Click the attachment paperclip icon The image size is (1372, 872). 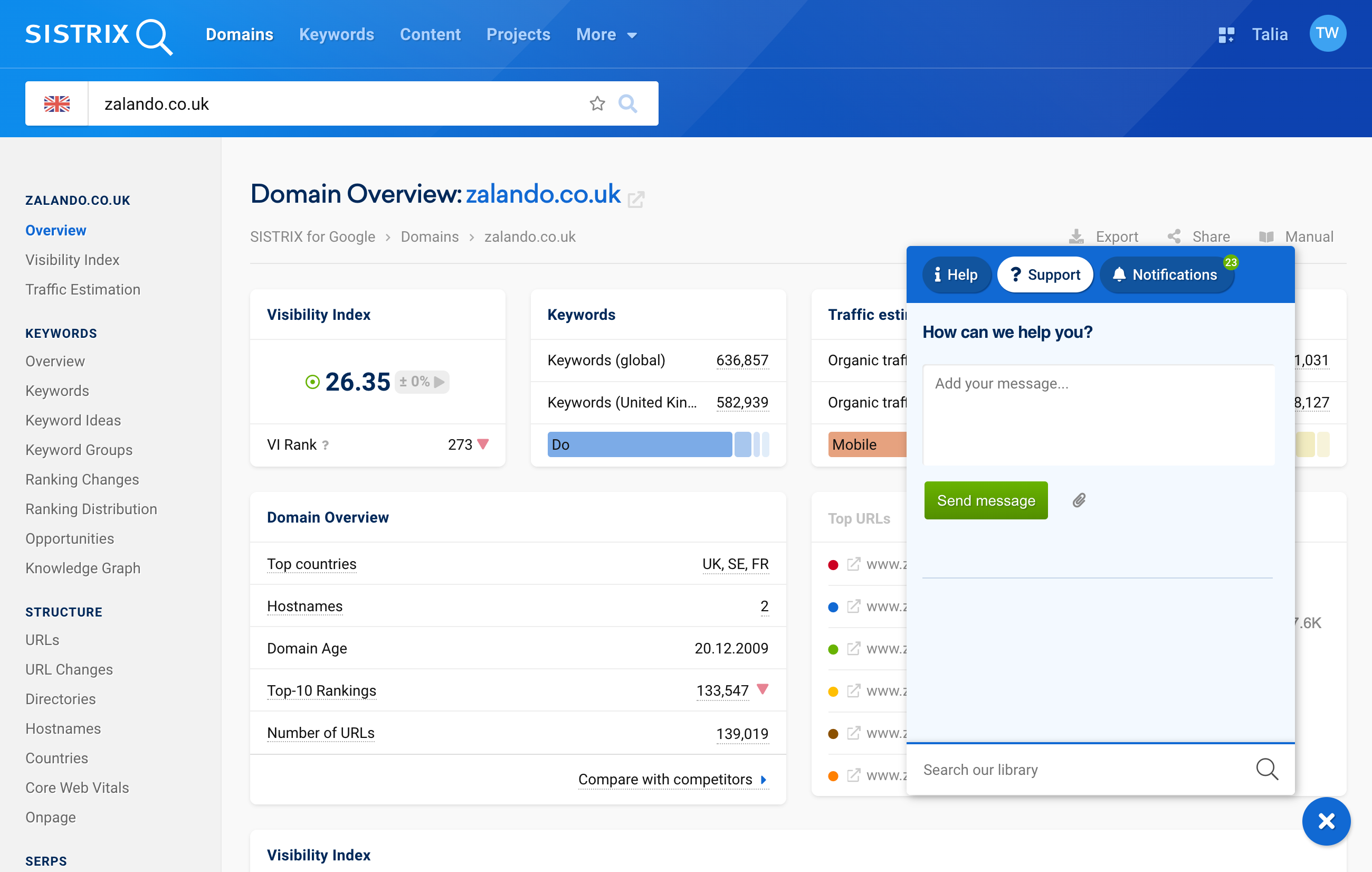click(x=1079, y=500)
